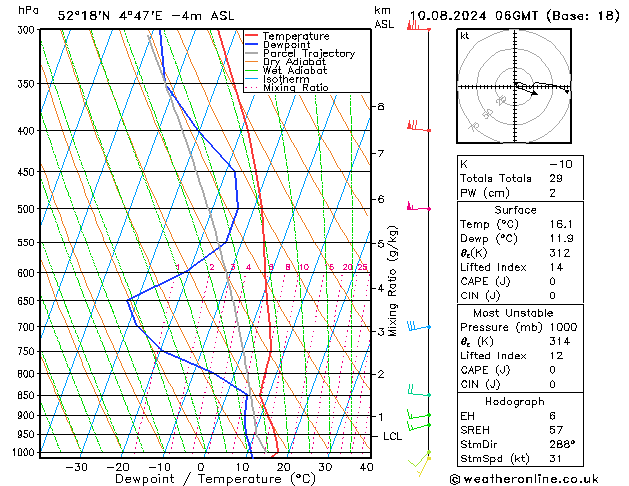
Task: Click the 'hPa' pressure unit label
Action: coord(28,10)
